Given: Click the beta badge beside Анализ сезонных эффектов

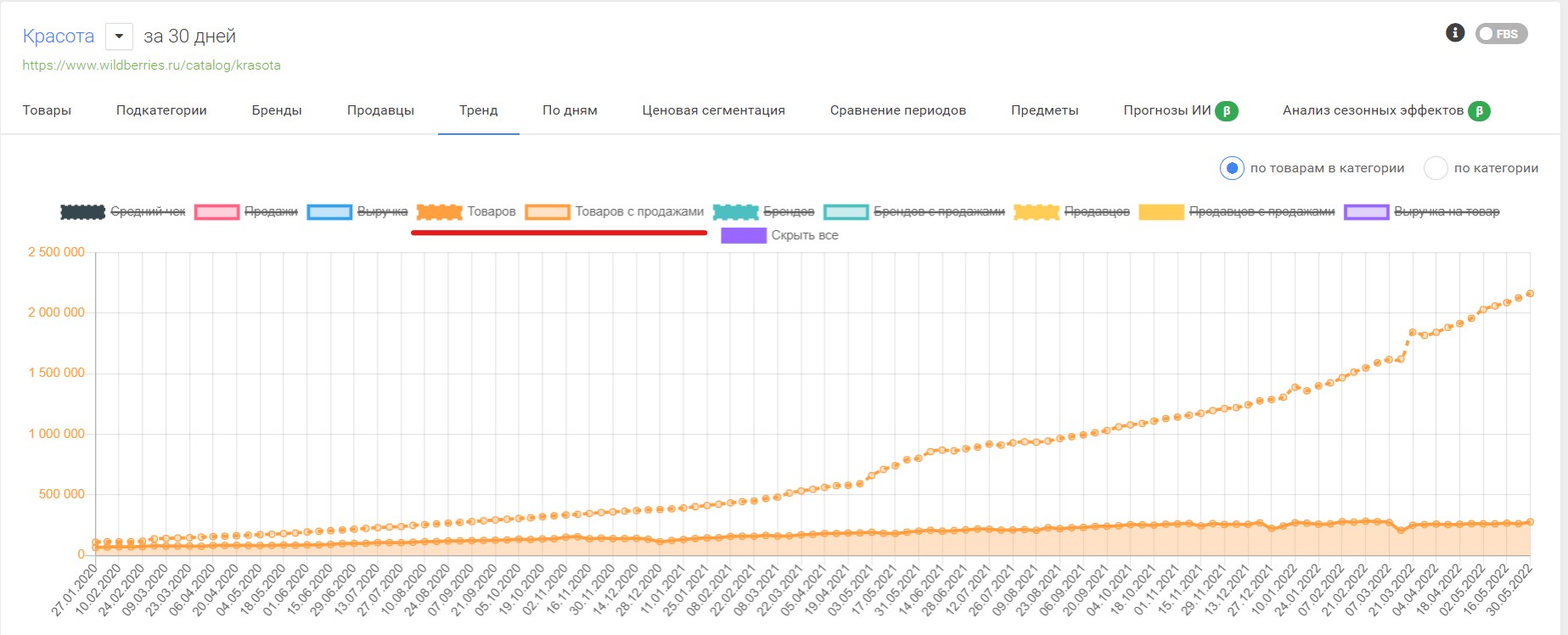Looking at the screenshot, I should point(1479,111).
